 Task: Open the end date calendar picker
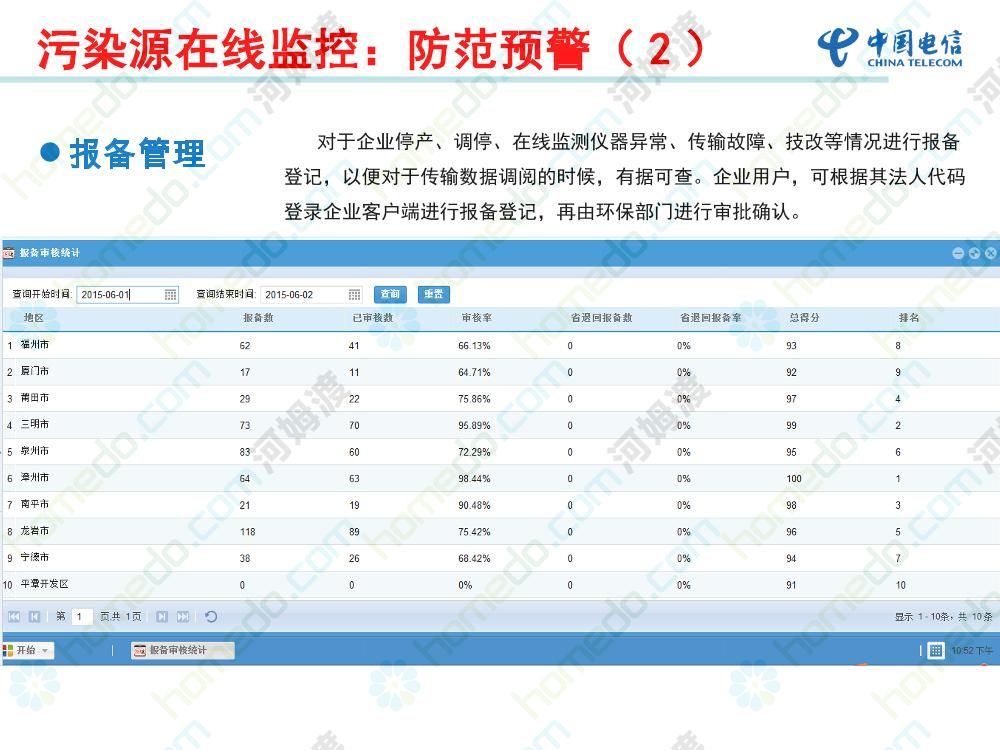tap(354, 295)
